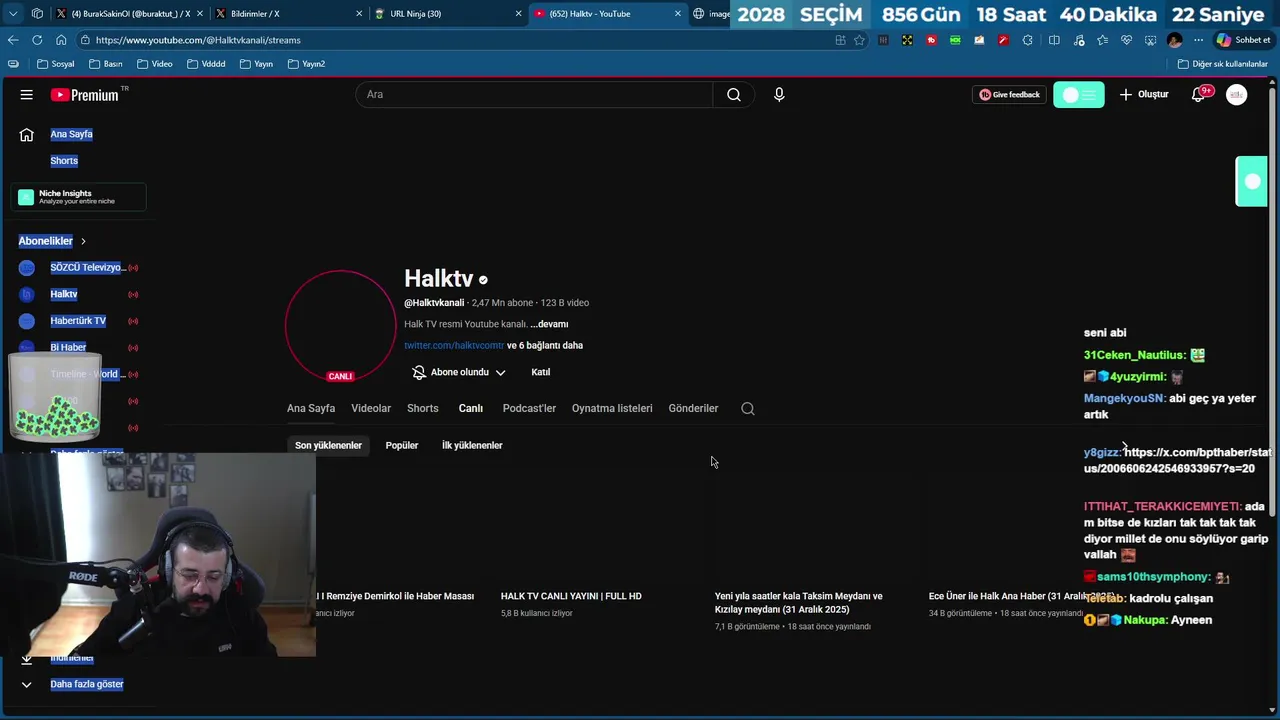1280x720 pixels.
Task: Click the browser address bar URL
Action: tap(198, 40)
